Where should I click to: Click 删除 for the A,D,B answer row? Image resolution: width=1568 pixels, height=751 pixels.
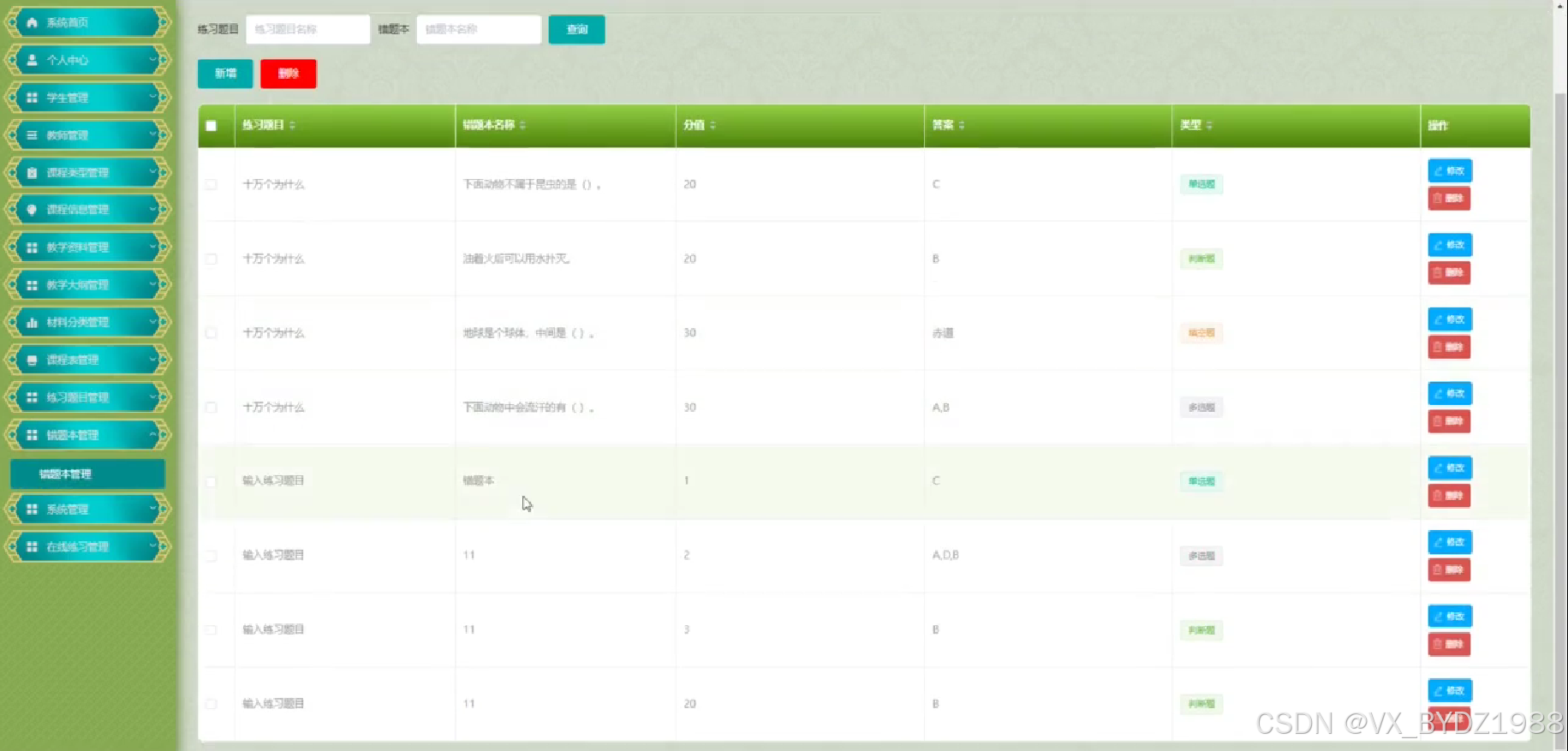pyautogui.click(x=1449, y=569)
